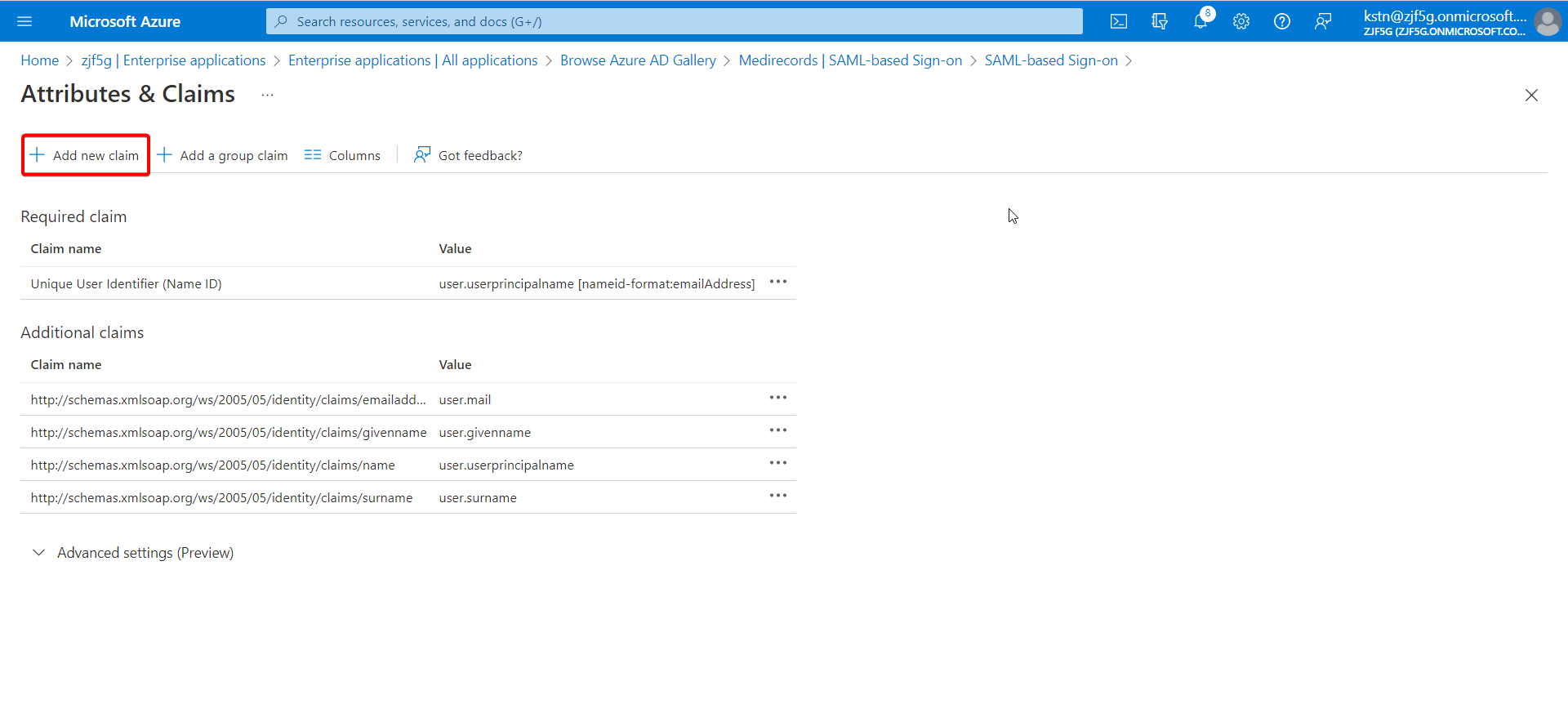Click the account avatar picture
The image size is (1568, 708).
coord(1548,21)
